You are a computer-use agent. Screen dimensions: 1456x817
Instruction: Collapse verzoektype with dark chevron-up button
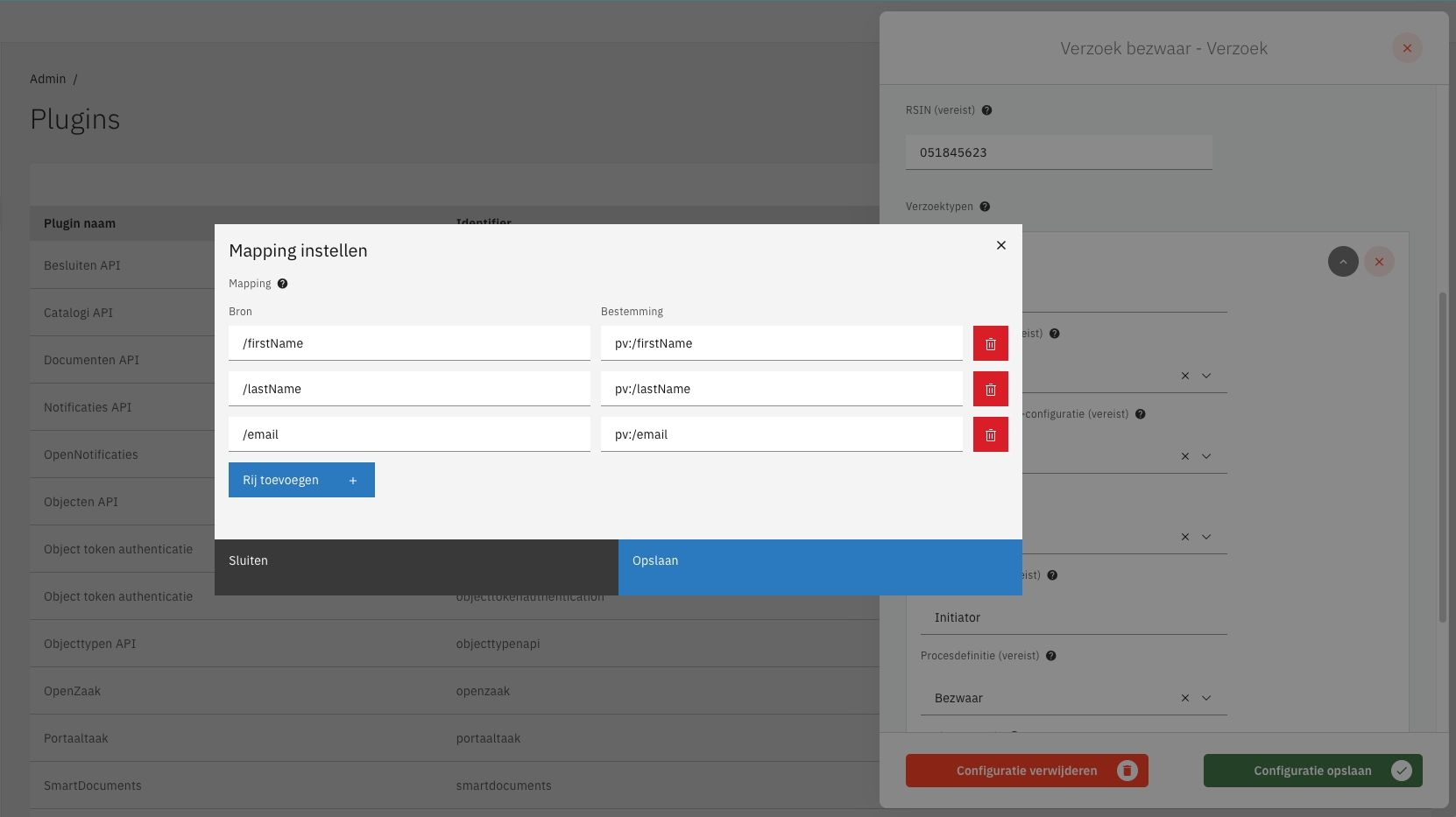pyautogui.click(x=1342, y=262)
